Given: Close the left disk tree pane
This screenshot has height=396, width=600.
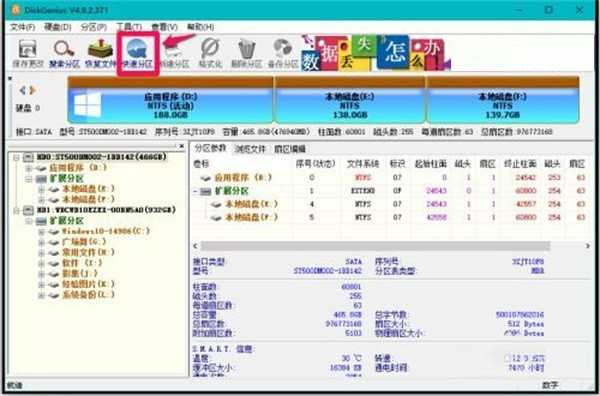Looking at the screenshot, I should tap(182, 146).
